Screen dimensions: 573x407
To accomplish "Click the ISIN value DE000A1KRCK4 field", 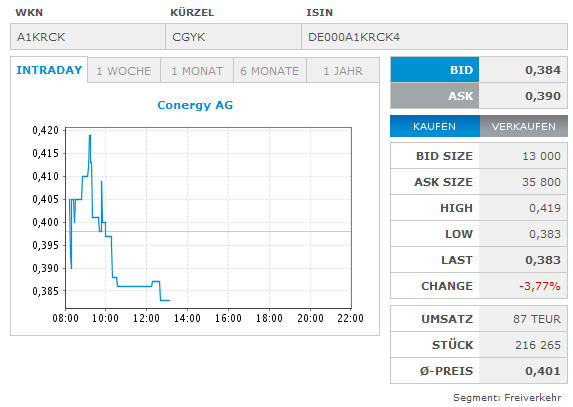I will click(435, 37).
